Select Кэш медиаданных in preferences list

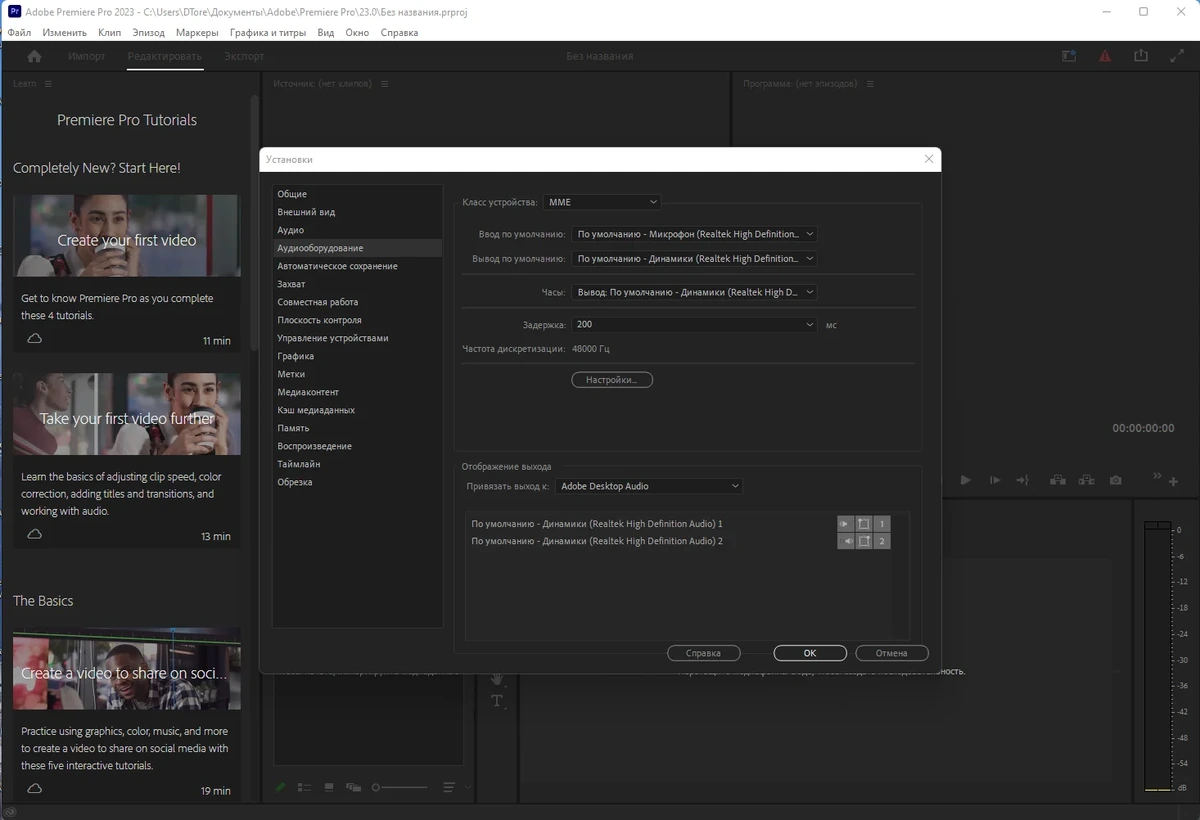point(357,410)
